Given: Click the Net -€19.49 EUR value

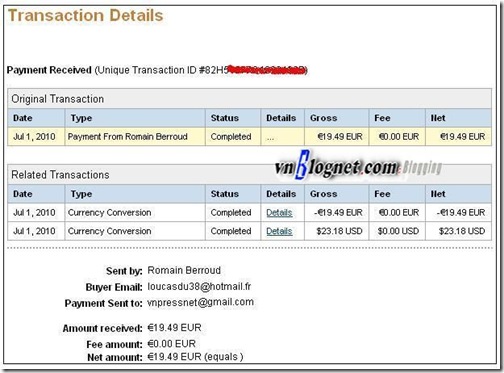Looking at the screenshot, I should pos(461,213).
